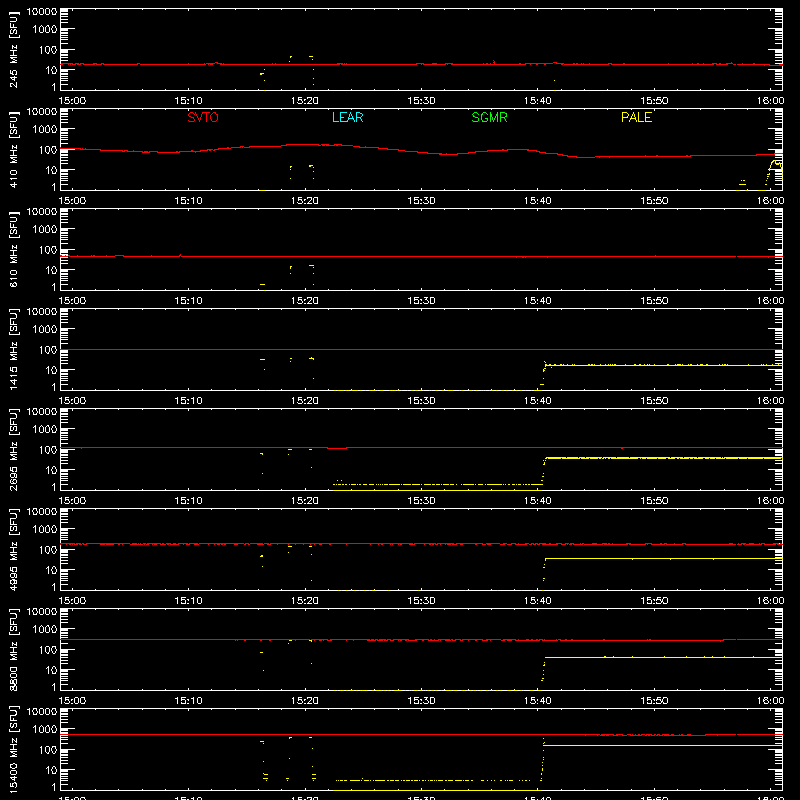
Task: Select the green SGMR legend label
Action: 489,117
